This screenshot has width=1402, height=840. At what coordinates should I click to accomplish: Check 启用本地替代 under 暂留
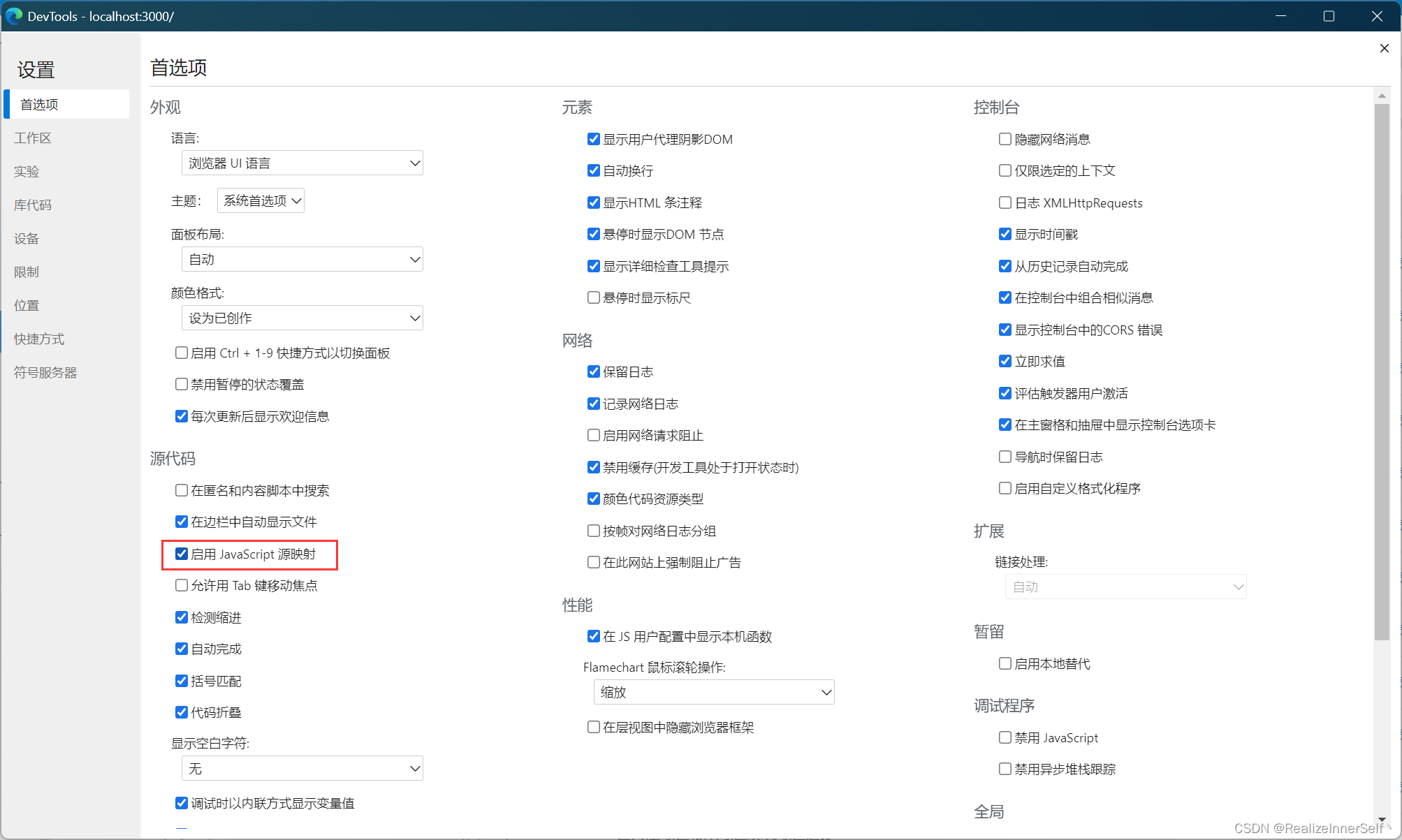(x=1005, y=663)
